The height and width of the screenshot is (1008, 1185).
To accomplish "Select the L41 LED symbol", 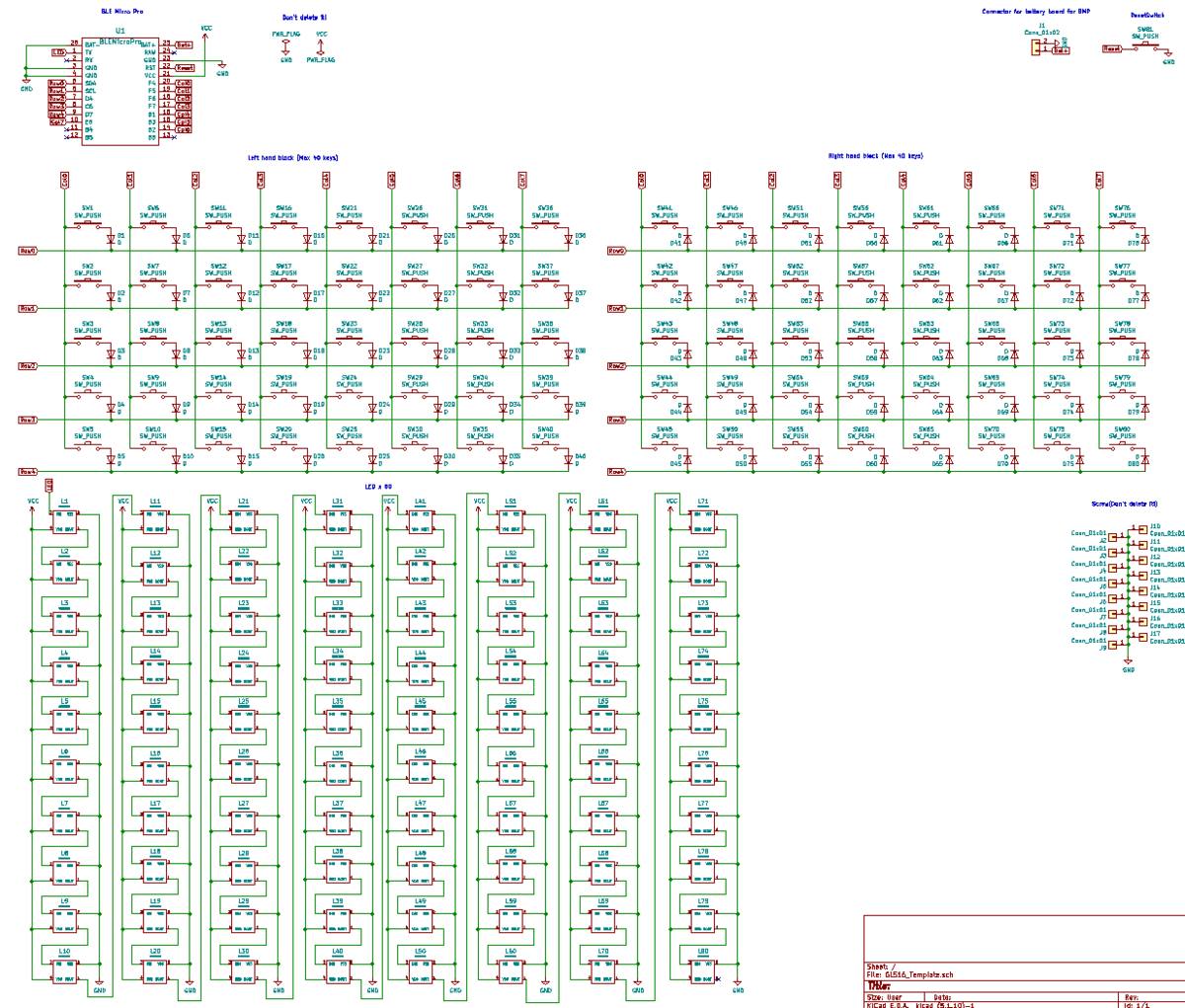I will coord(421,522).
